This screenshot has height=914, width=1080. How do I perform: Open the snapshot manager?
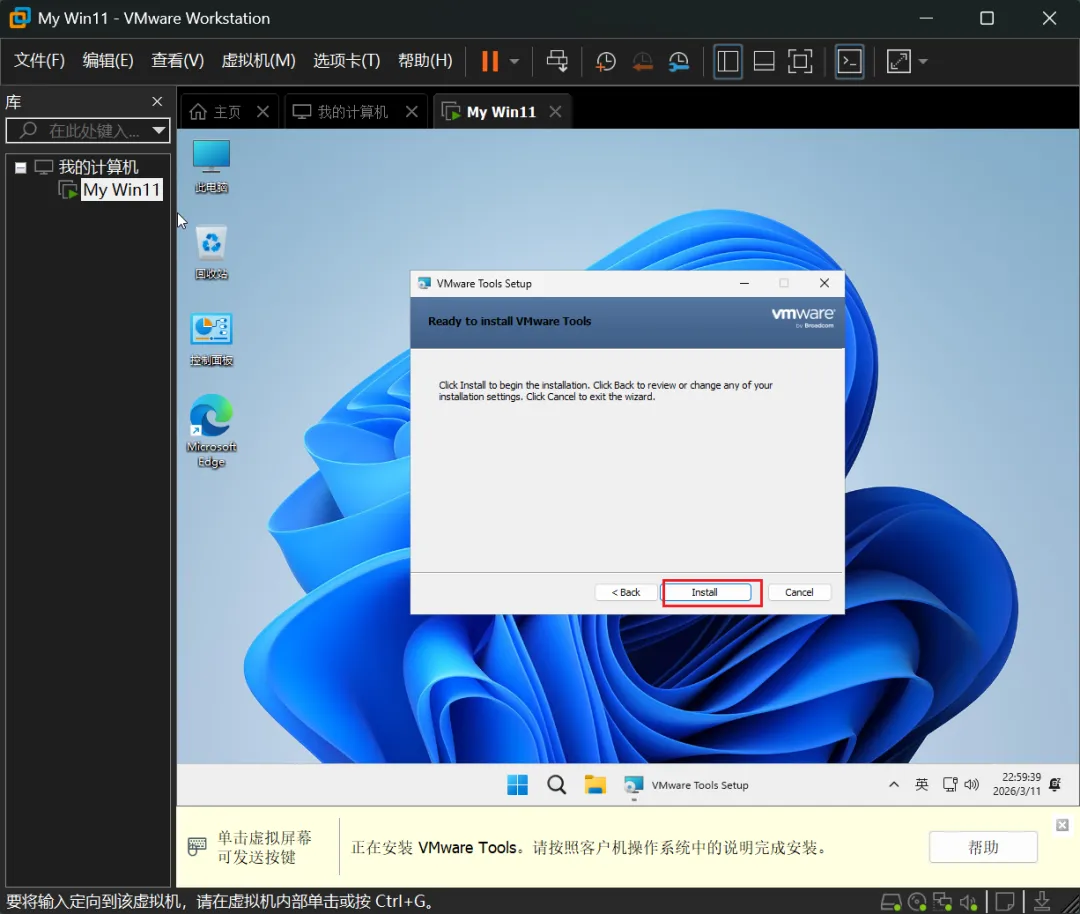point(678,61)
